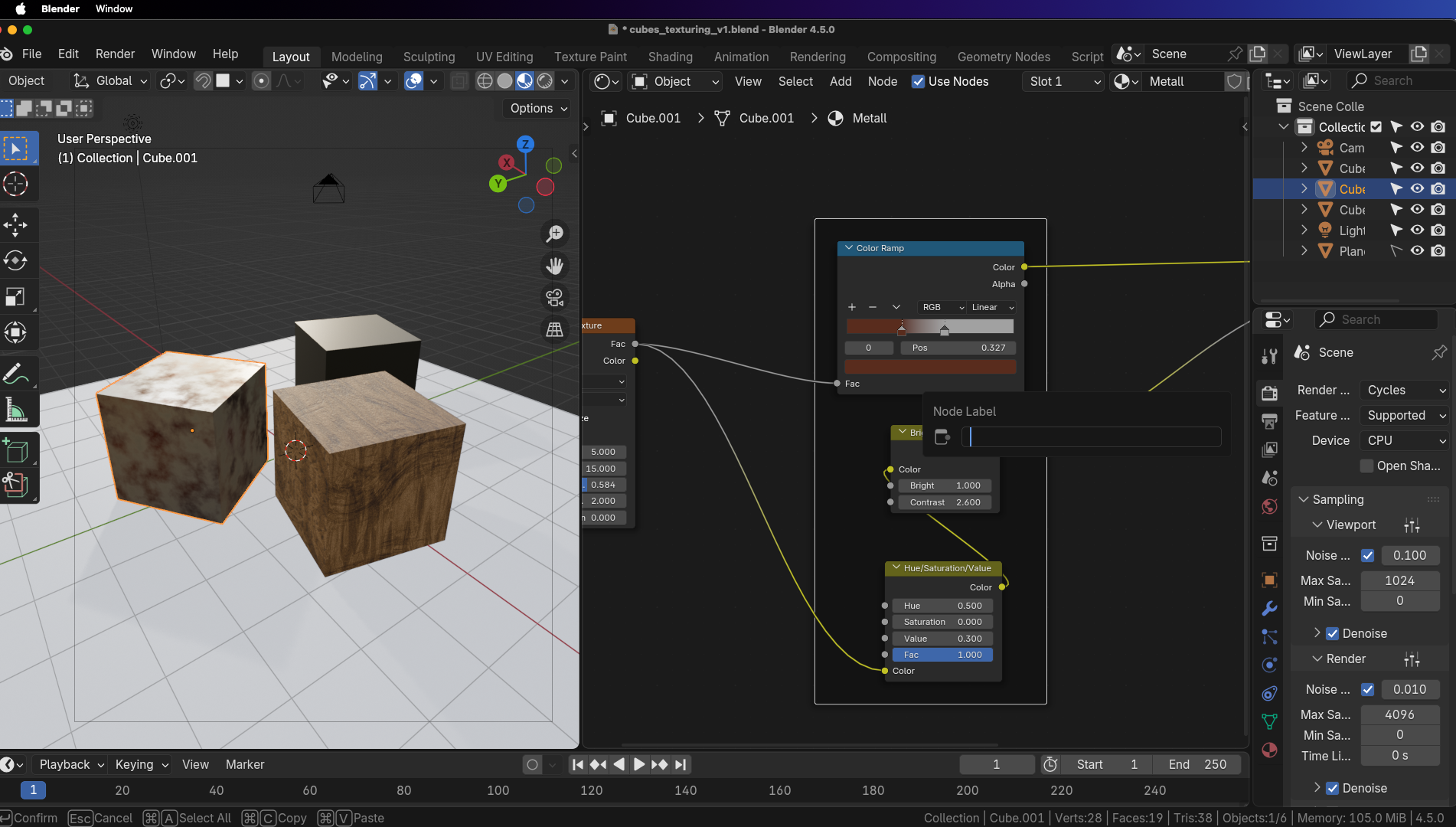
Task: Click the render sampling presets icon
Action: [x=1412, y=659]
